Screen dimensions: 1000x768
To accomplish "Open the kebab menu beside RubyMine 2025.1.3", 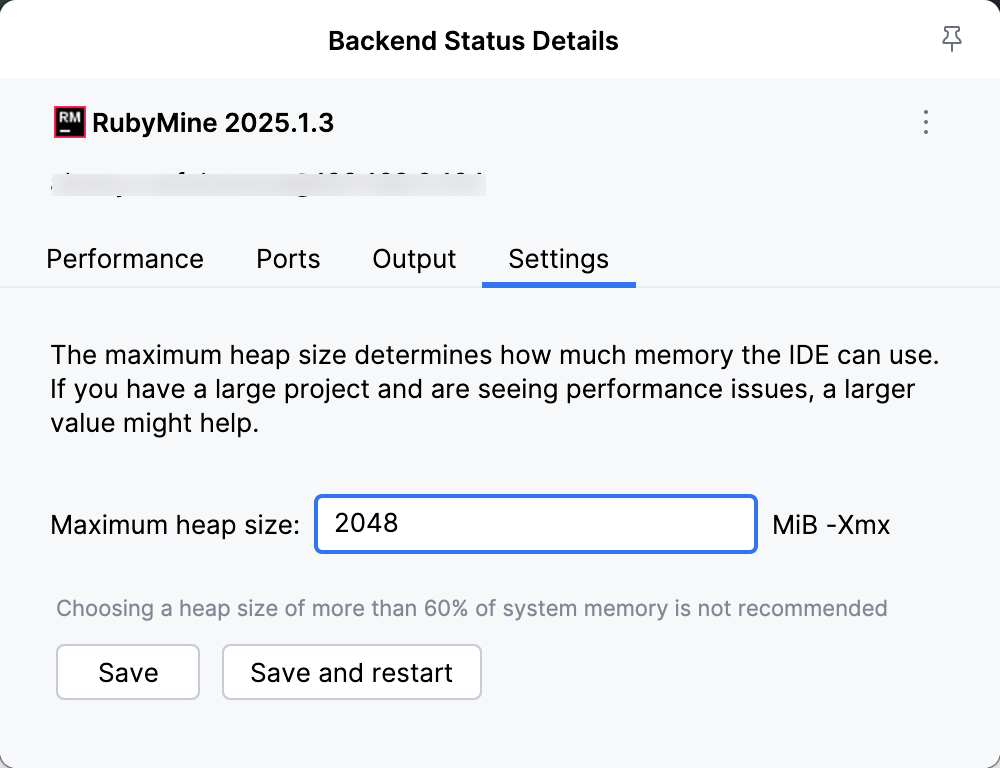I will click(x=925, y=121).
